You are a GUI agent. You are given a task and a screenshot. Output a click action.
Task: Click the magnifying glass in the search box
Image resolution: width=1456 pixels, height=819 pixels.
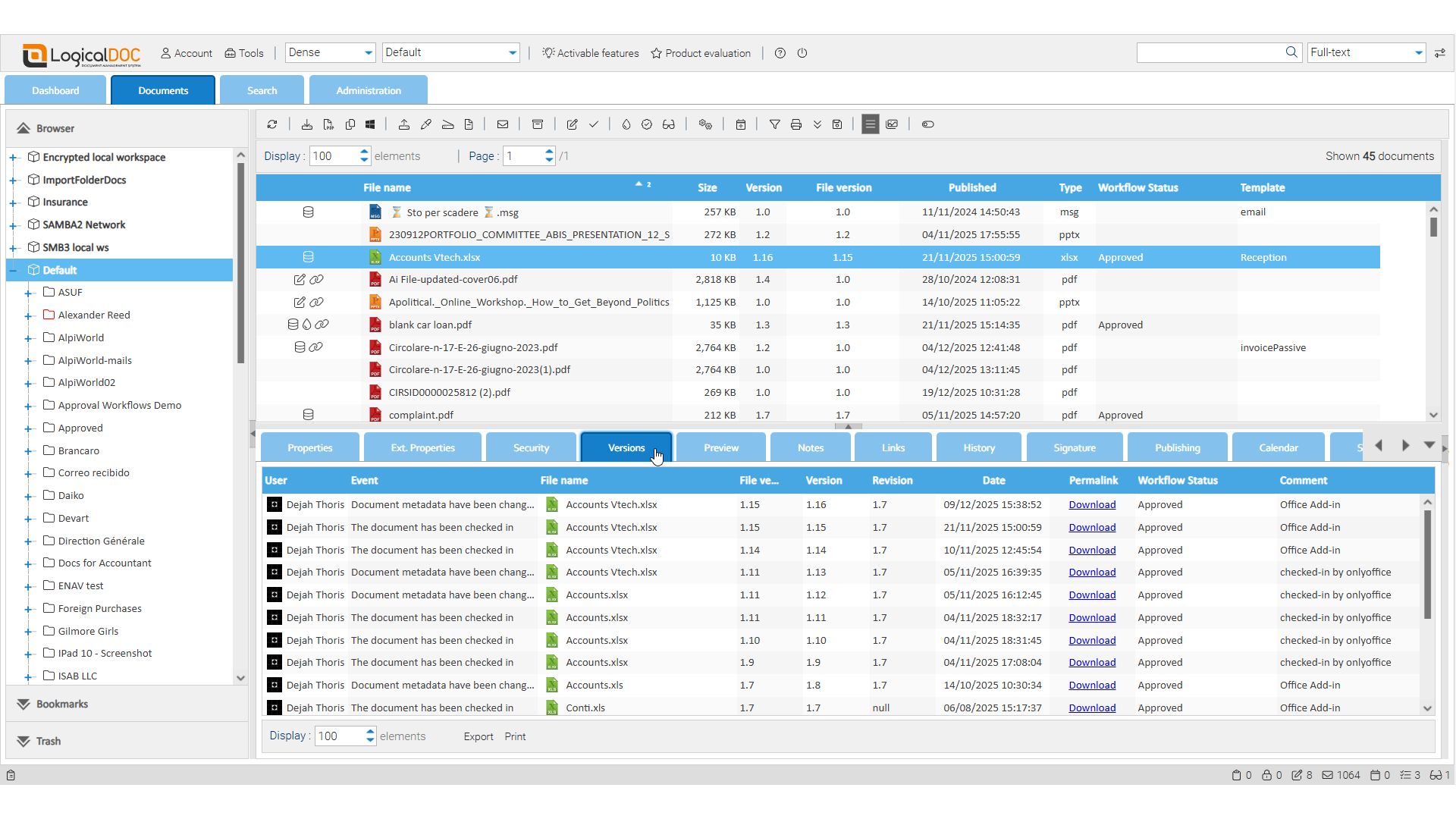click(1292, 52)
